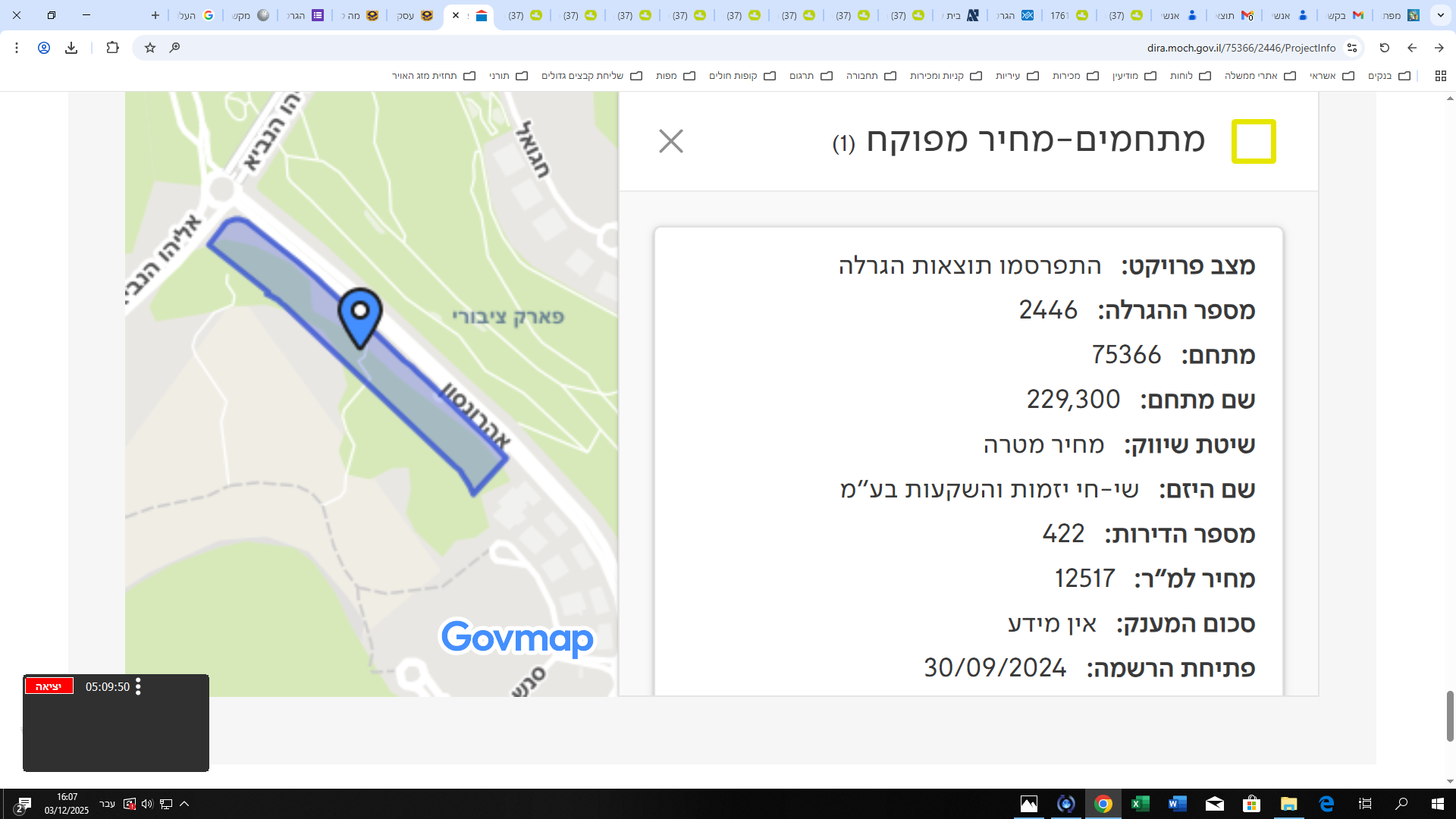Open the Chrome profile icon
This screenshot has width=1456, height=819.
coord(44,47)
